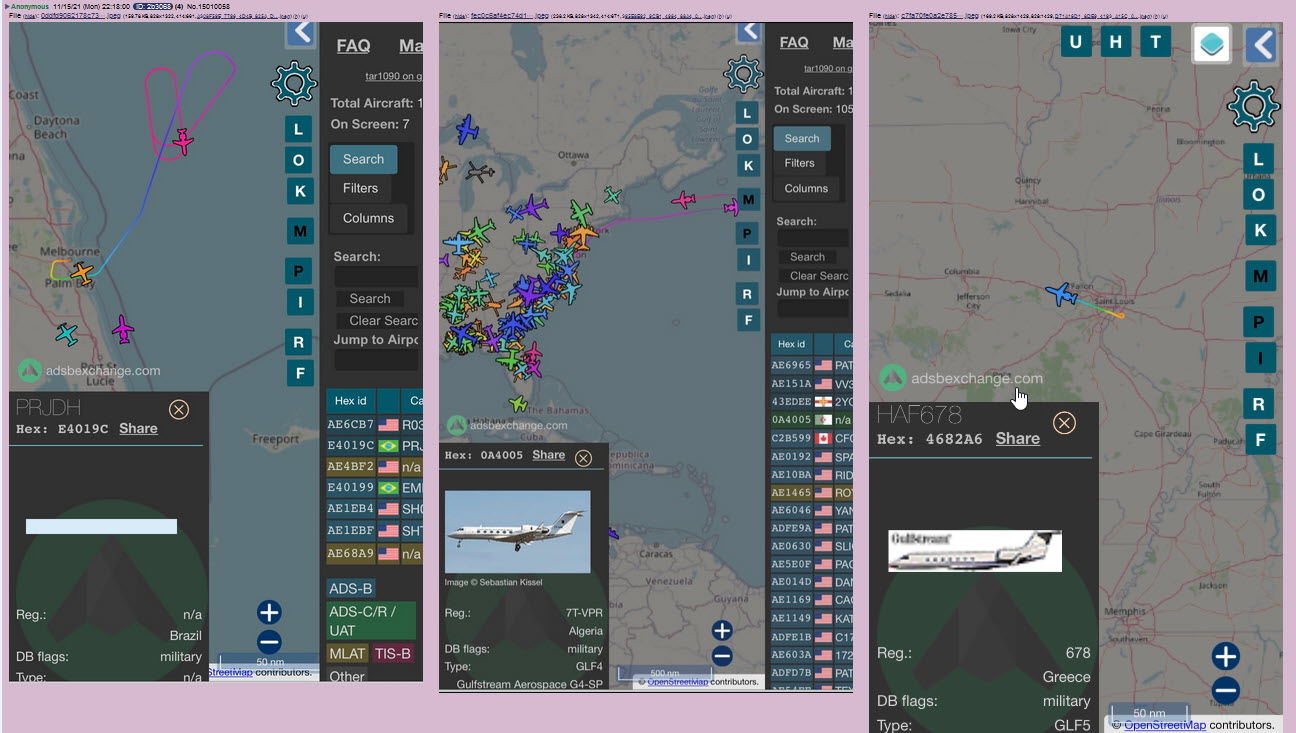Select magenta aircraft south of Palm Bay
Screen dimensions: 1296x733
(x=123, y=328)
